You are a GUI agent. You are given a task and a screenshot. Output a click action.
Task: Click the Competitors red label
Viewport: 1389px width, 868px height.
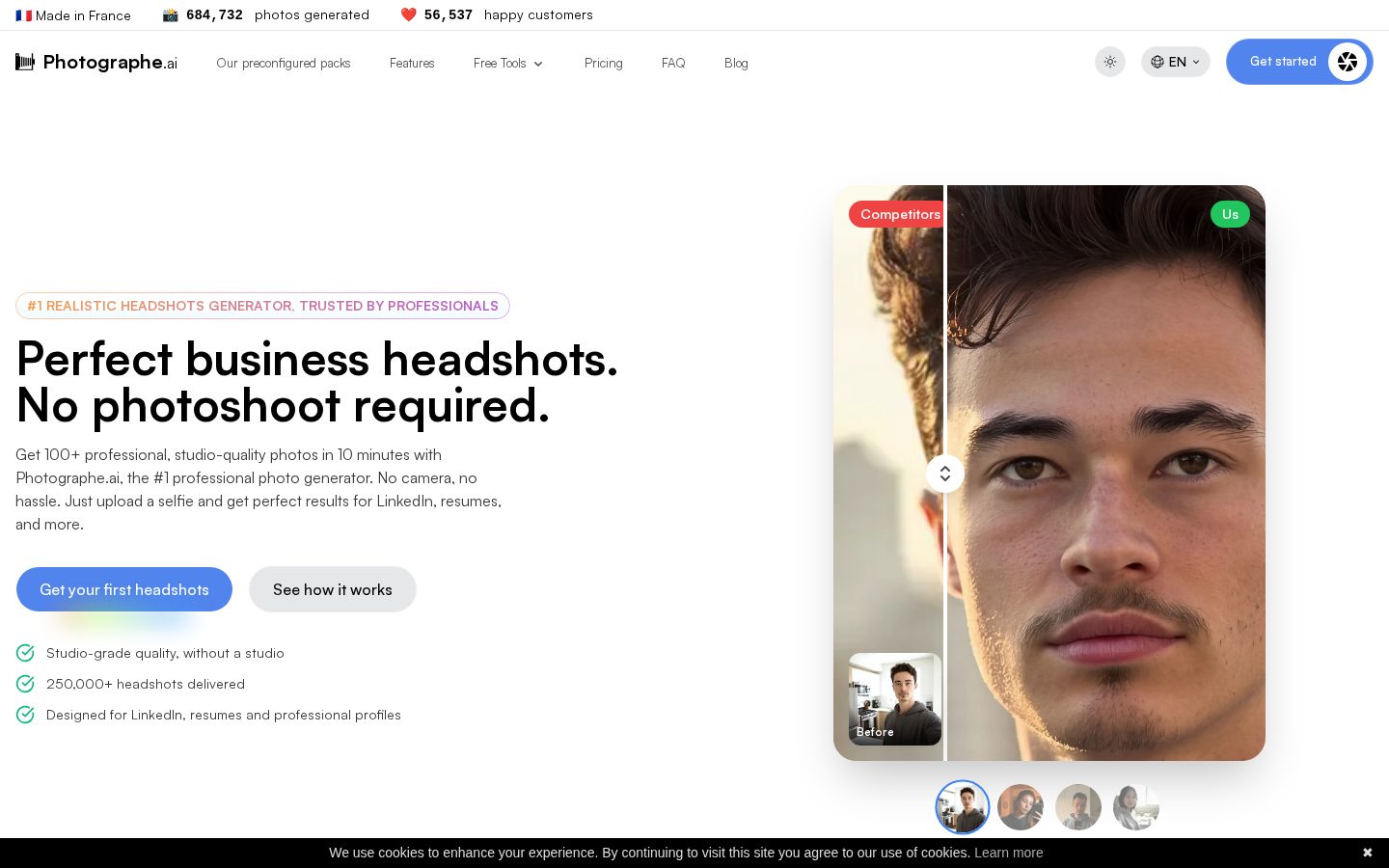tap(898, 214)
